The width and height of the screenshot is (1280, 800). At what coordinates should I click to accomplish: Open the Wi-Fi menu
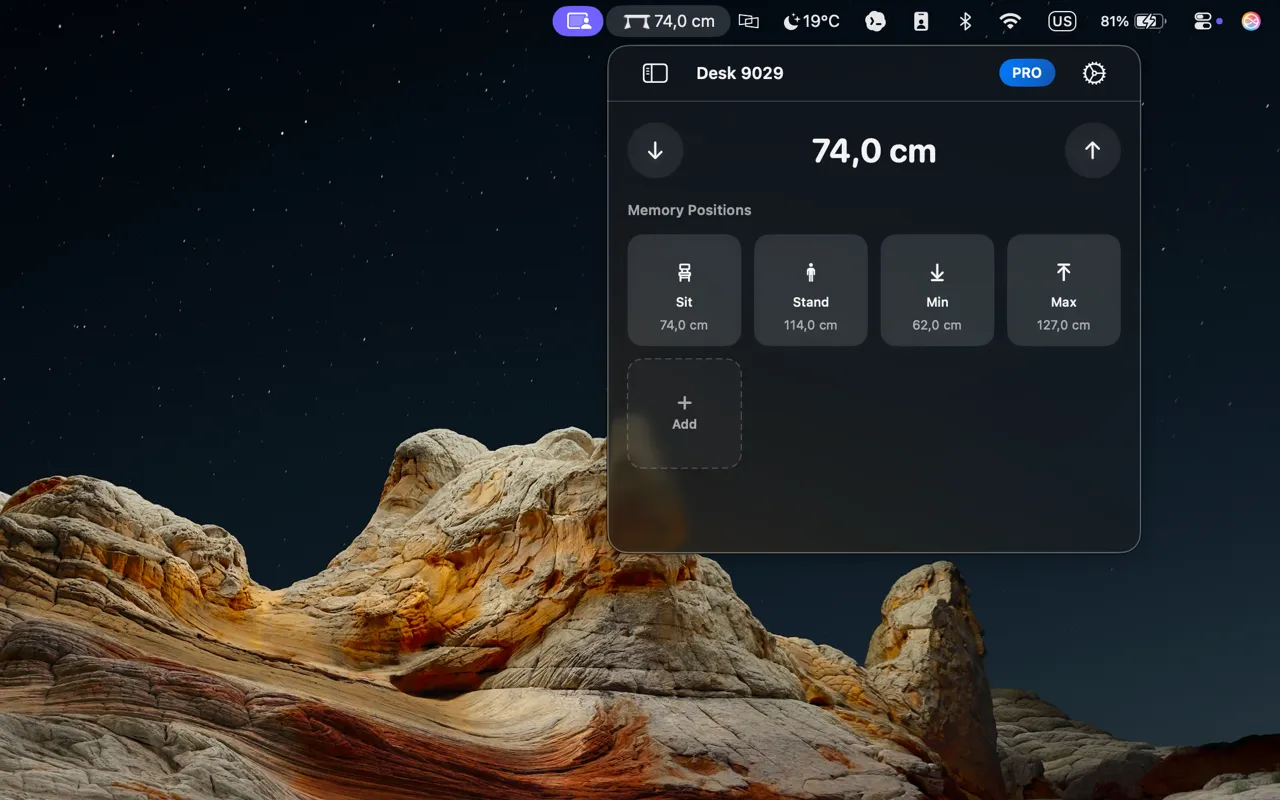(1011, 21)
